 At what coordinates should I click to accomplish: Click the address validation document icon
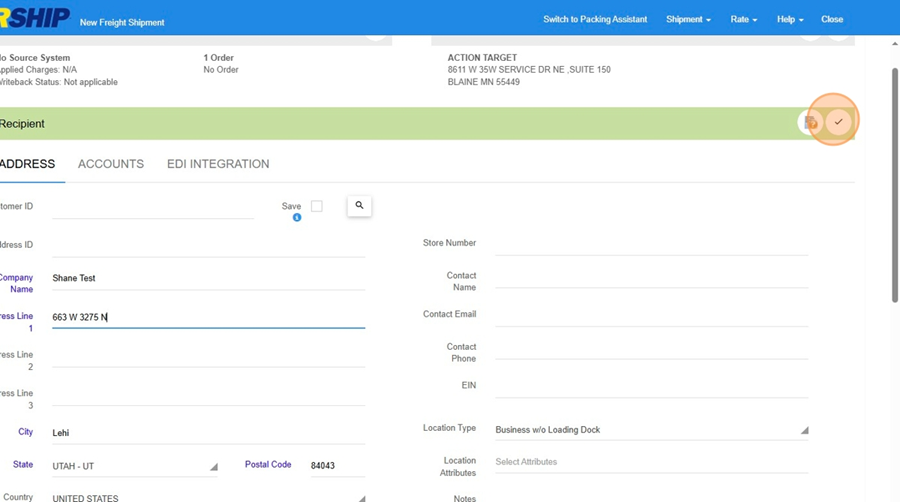811,122
